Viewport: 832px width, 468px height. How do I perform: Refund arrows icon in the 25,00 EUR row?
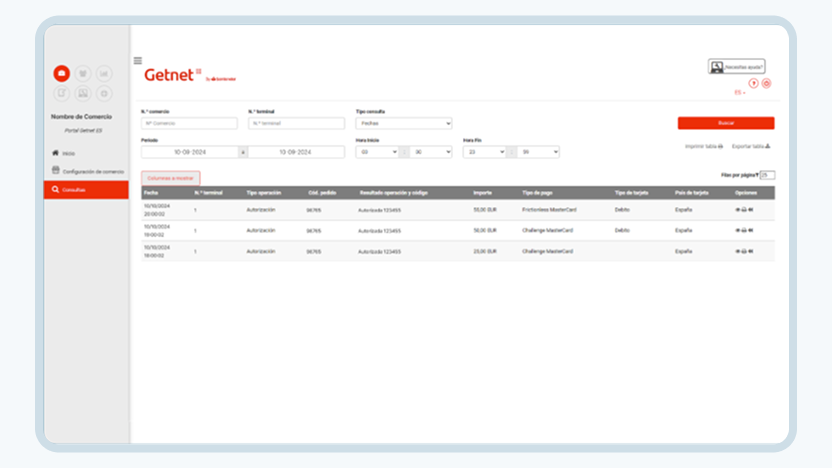pos(751,251)
